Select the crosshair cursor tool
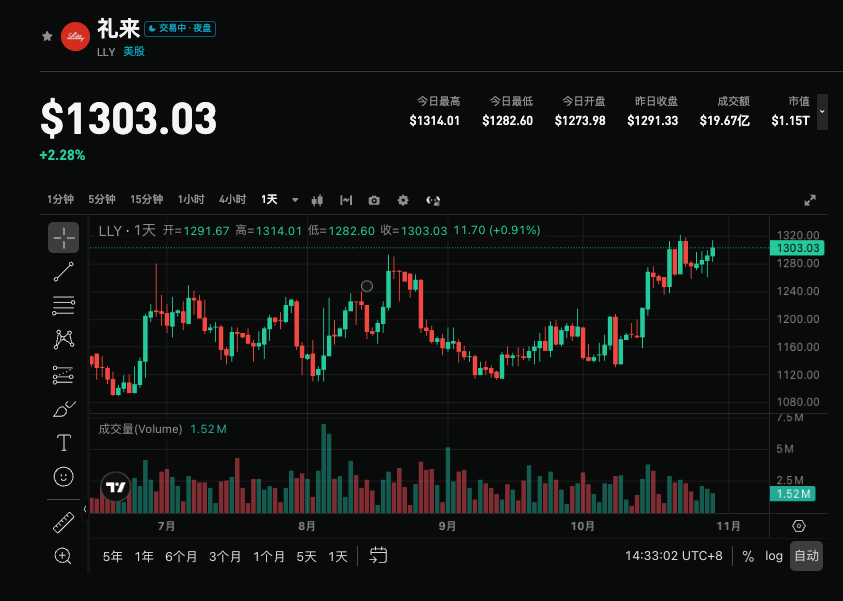843x601 pixels. [63, 237]
